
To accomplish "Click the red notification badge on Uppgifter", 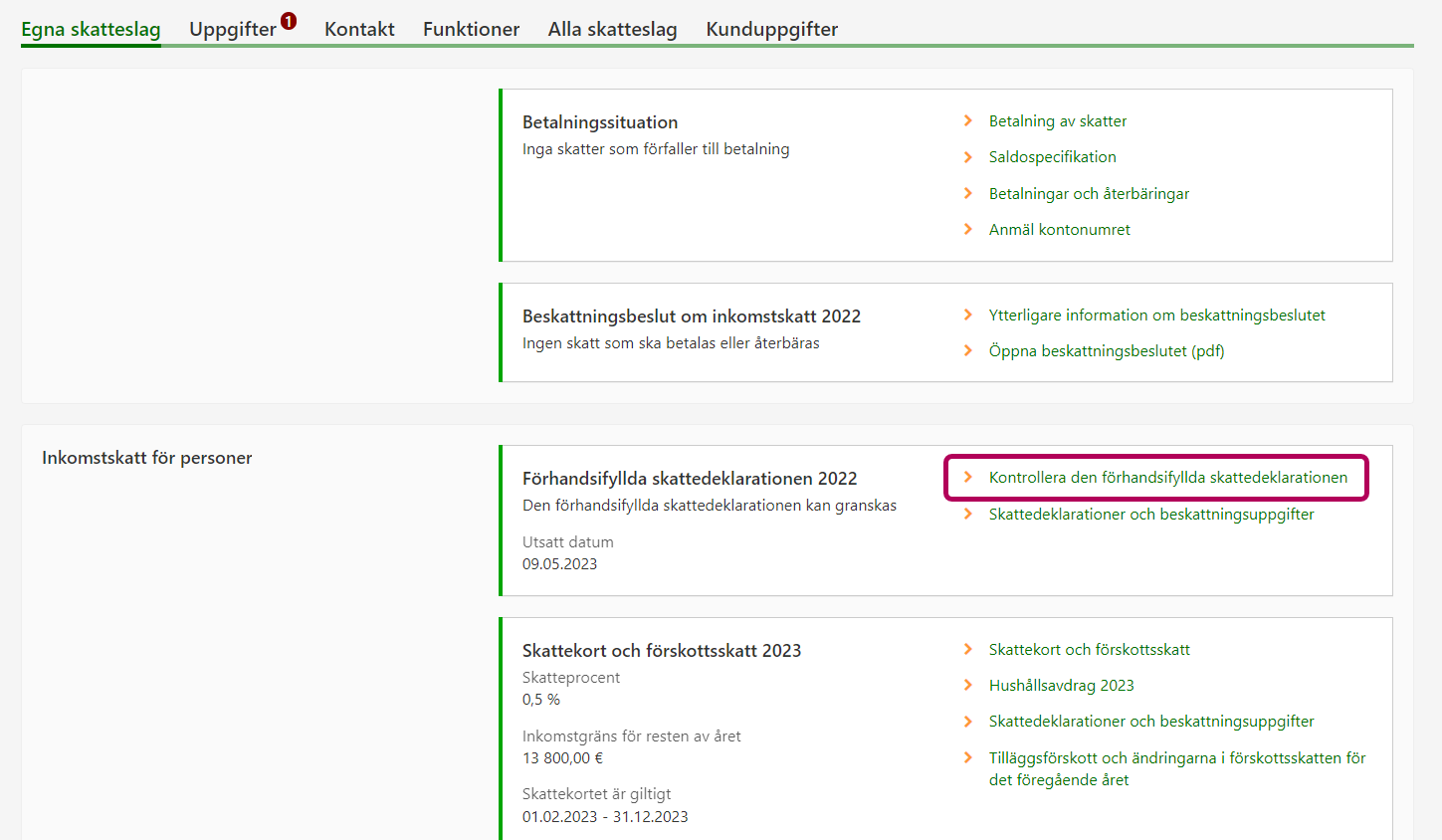I will [289, 20].
